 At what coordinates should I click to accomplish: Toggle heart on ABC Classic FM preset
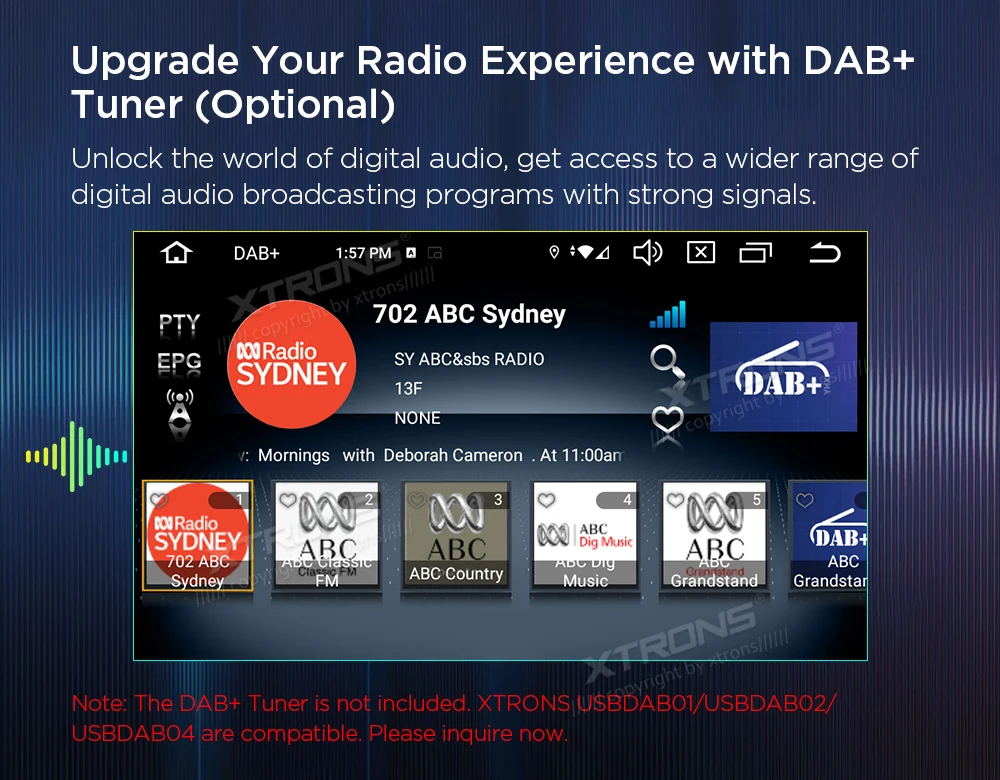click(x=288, y=501)
